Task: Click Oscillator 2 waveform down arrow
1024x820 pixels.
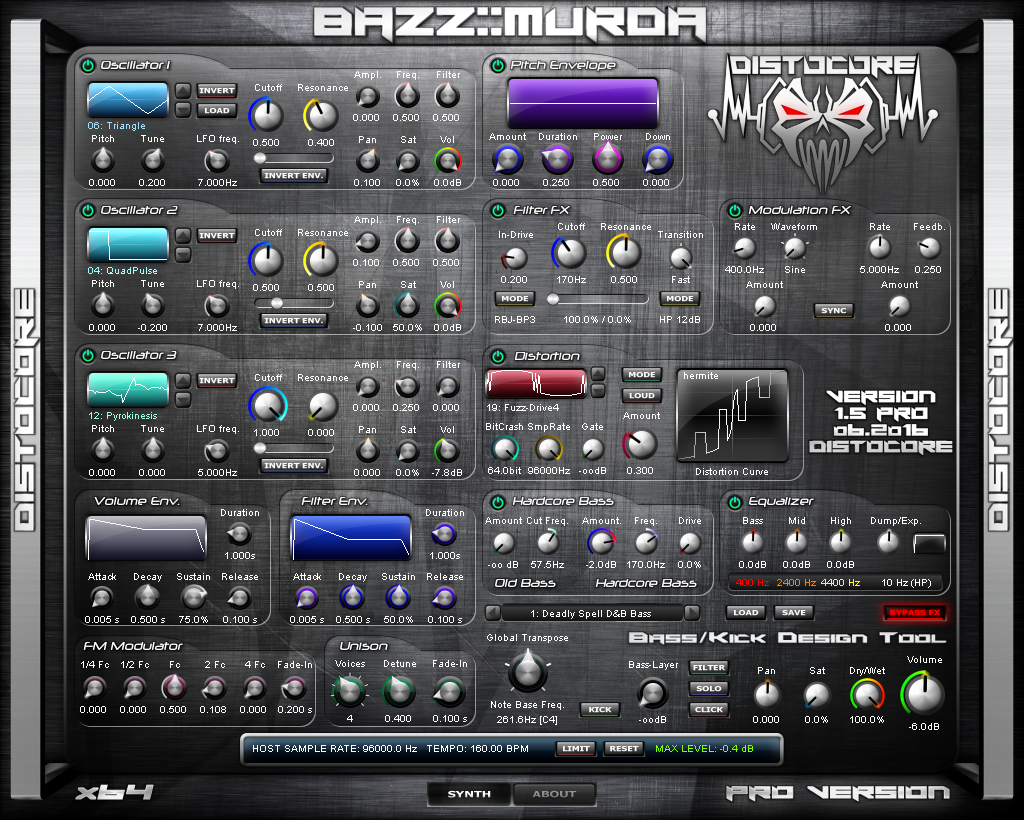Action: pyautogui.click(x=183, y=254)
